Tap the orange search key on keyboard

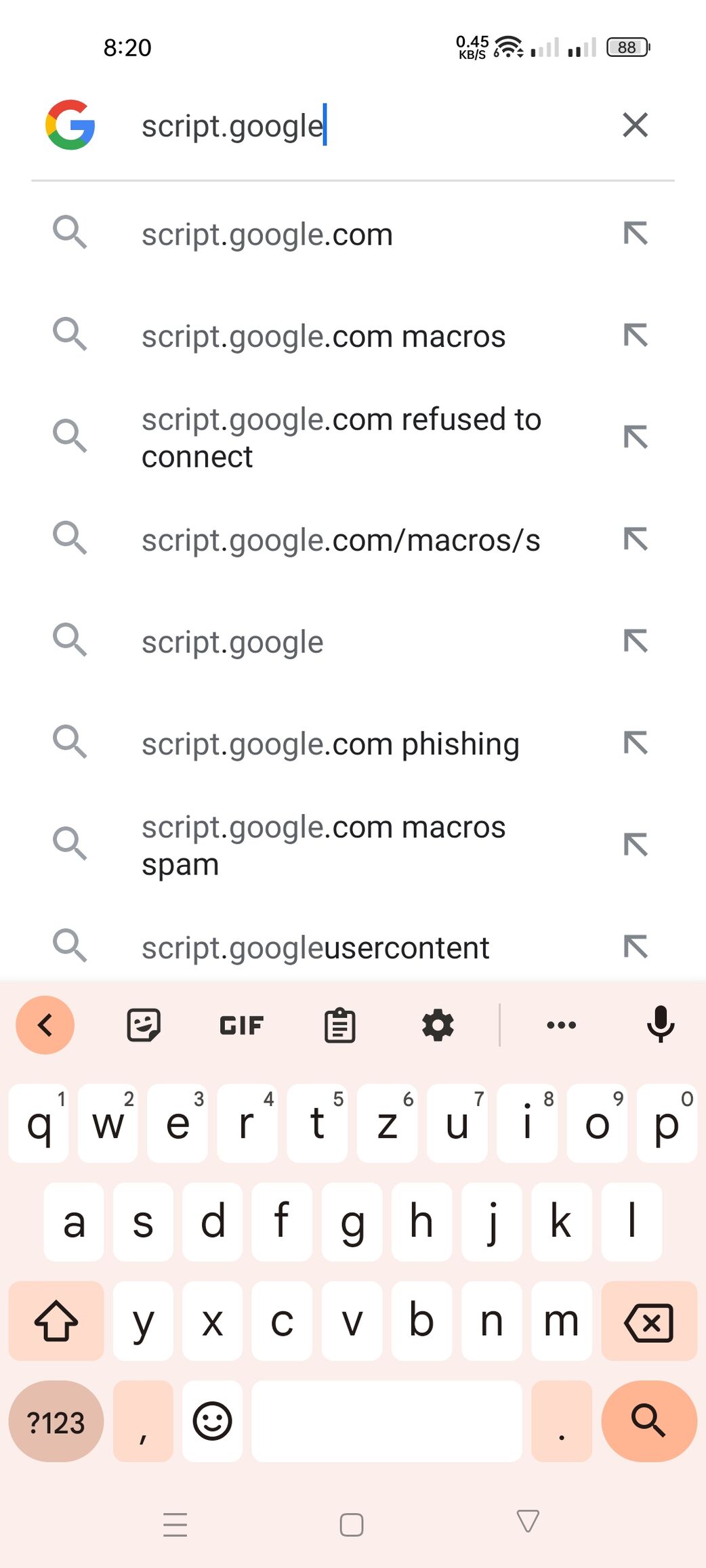pos(649,1421)
